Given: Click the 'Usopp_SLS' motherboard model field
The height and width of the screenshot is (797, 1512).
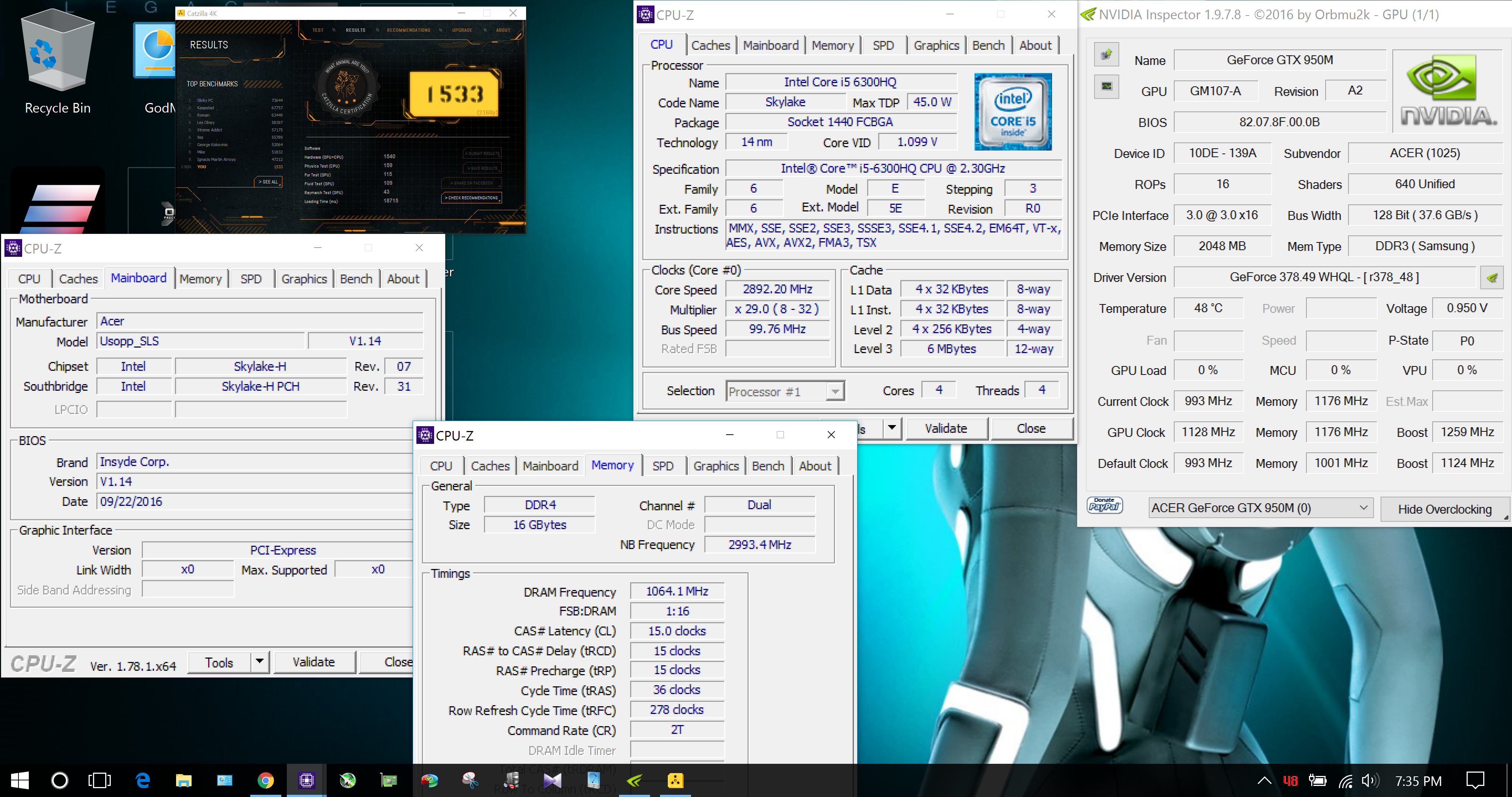Looking at the screenshot, I should pos(201,341).
